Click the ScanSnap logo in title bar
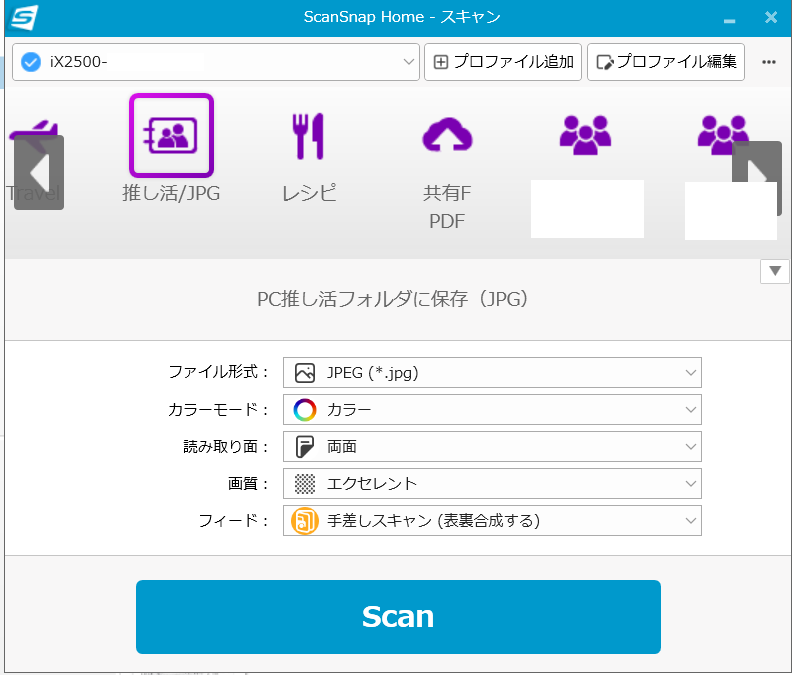The image size is (792, 675). coord(25,18)
